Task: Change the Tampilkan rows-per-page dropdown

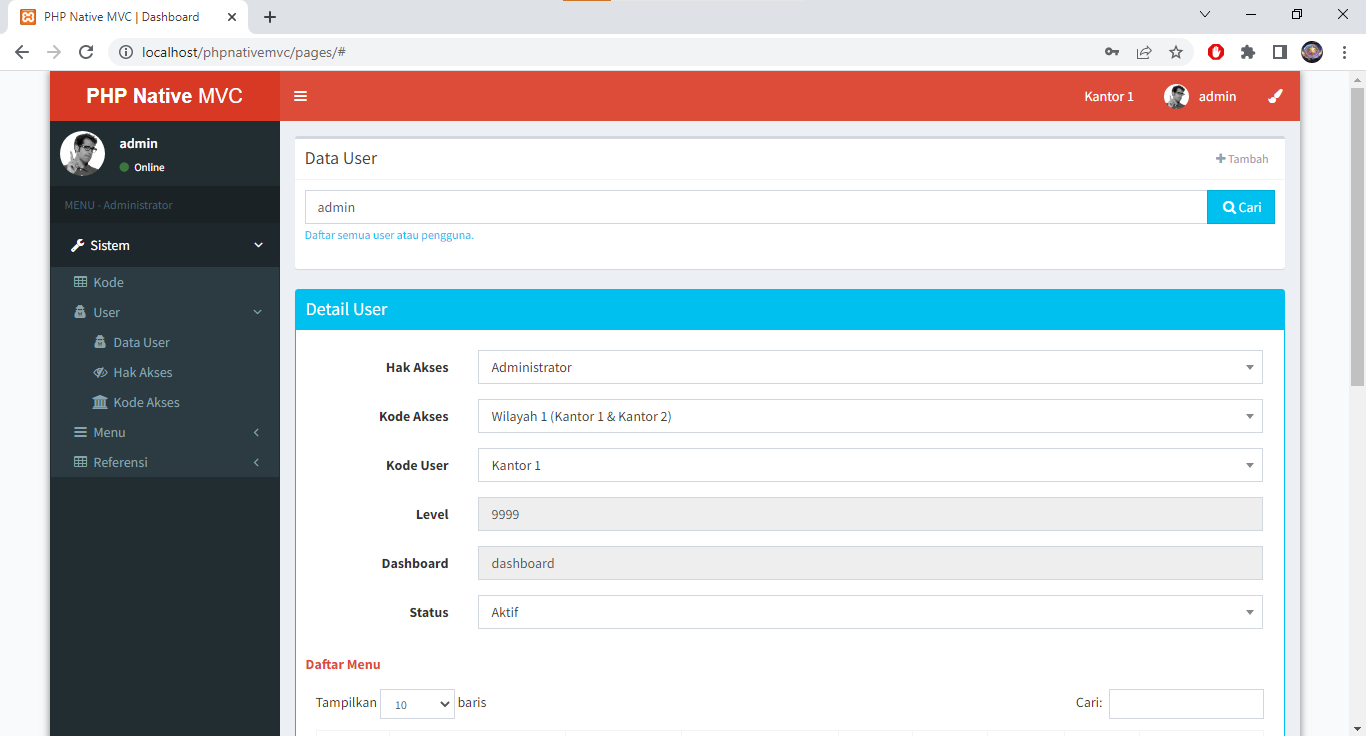Action: (x=417, y=704)
